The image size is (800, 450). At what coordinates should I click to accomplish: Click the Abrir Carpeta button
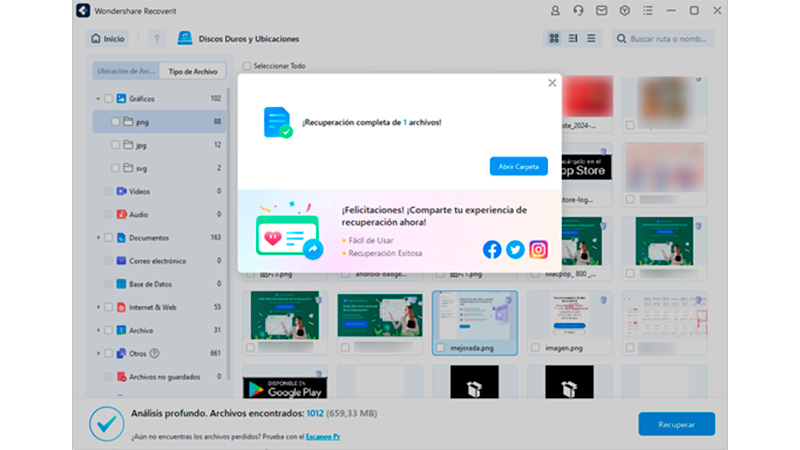(x=518, y=167)
